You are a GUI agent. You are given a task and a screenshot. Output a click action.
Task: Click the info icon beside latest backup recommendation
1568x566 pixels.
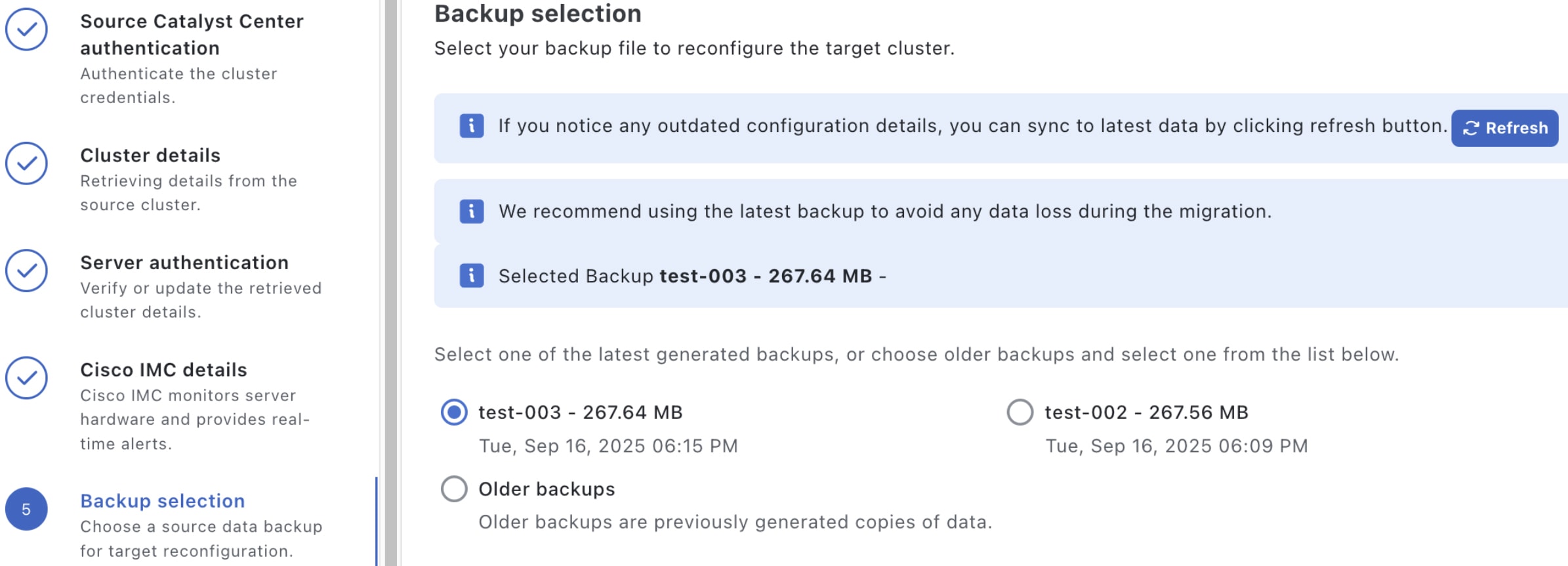click(472, 211)
